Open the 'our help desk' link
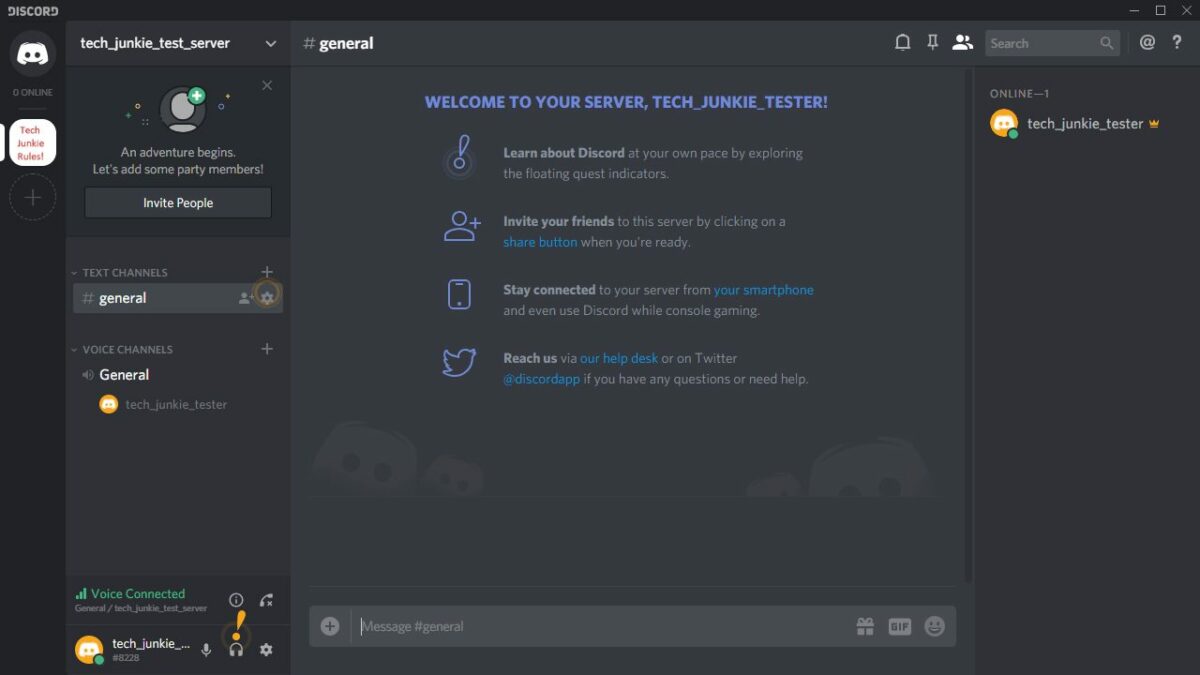 click(x=619, y=357)
